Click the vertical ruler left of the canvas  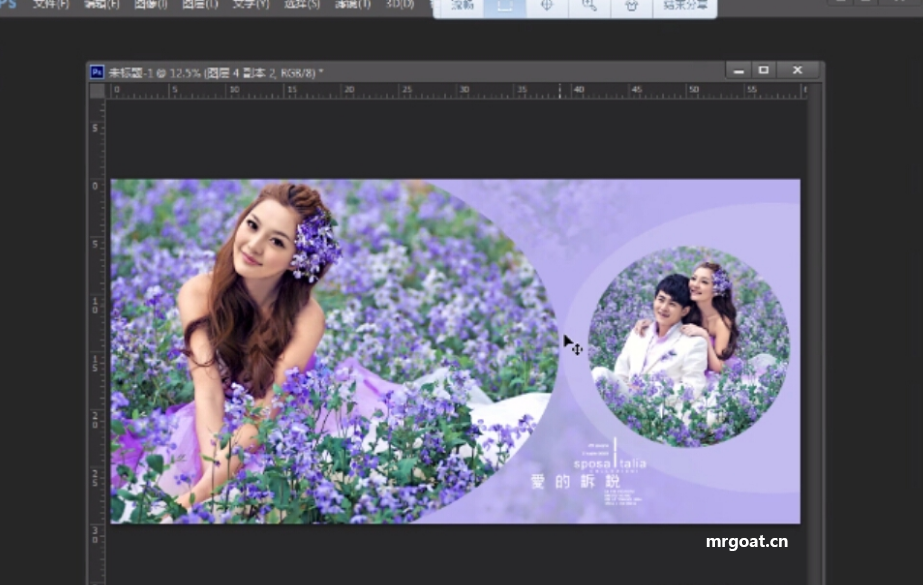(95, 300)
